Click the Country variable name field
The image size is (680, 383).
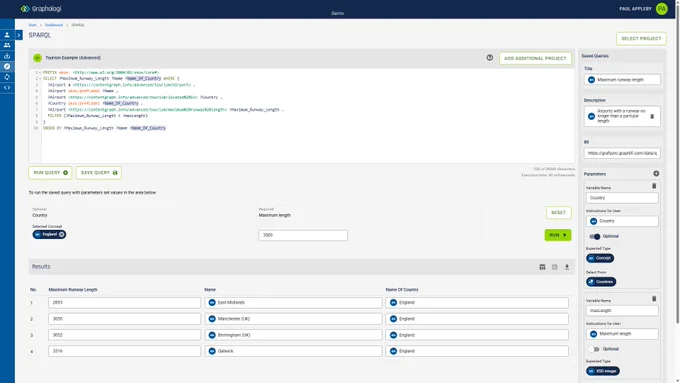[x=622, y=198]
